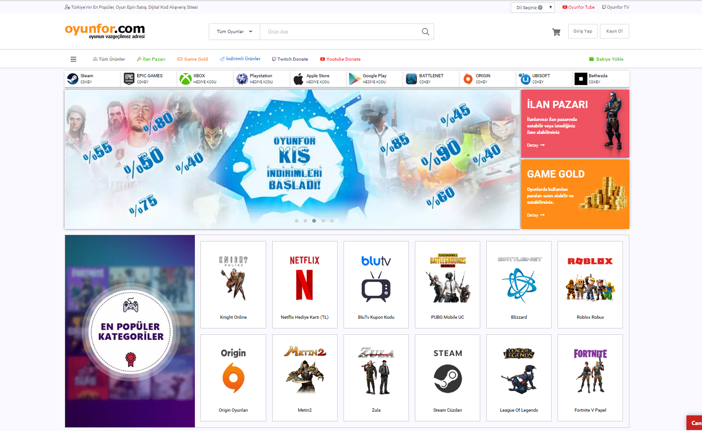Jump to the last banner carousel dot
702x431 pixels.
(332, 221)
